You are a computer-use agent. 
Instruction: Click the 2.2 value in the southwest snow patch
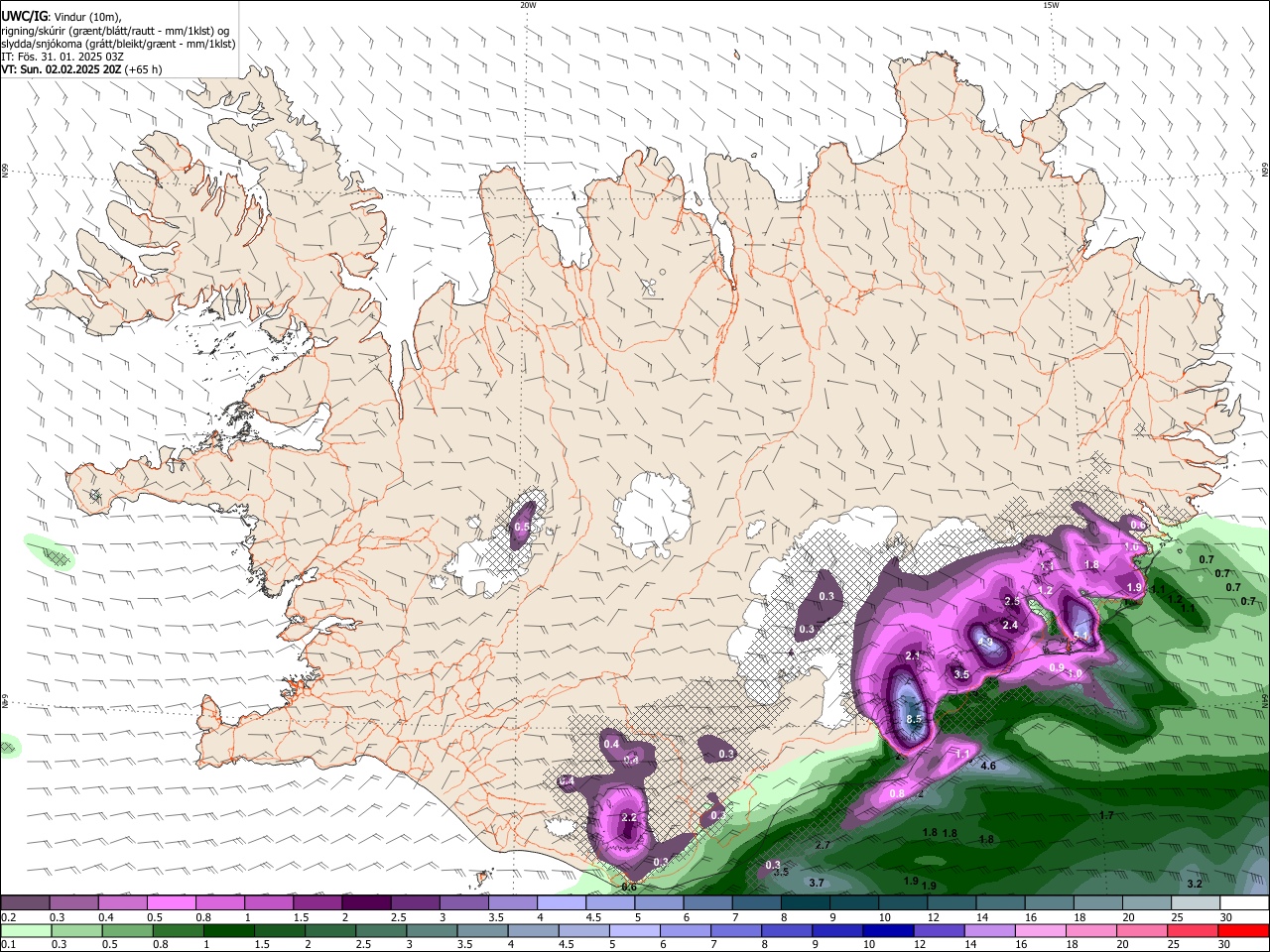point(628,817)
